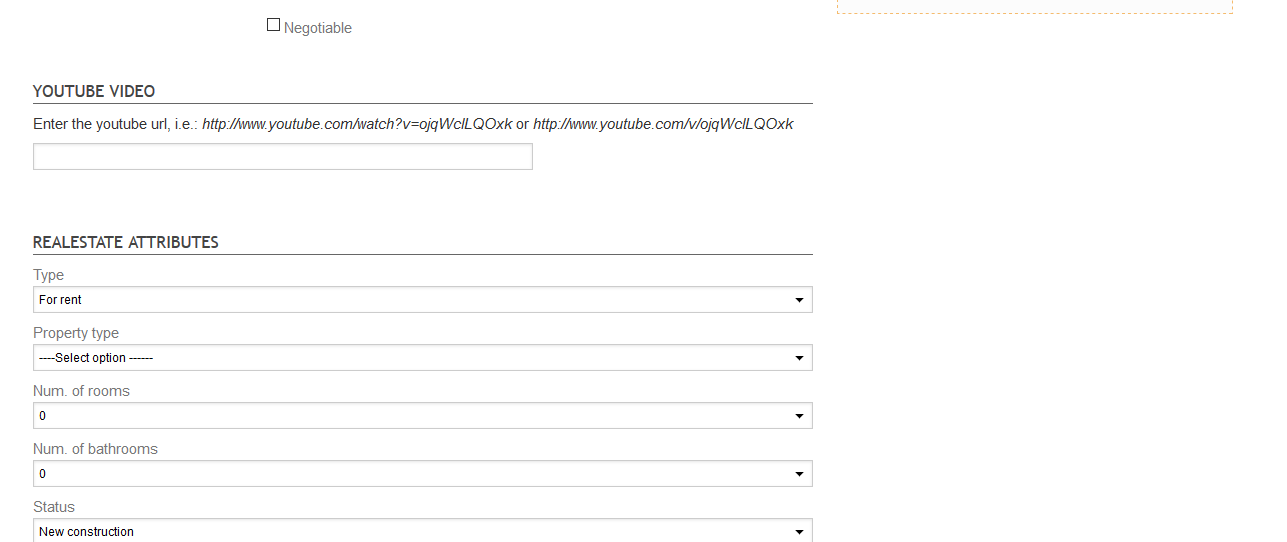Click the example watch?v= YouTube URL text
Screen dimensions: 1287x542
[357, 124]
